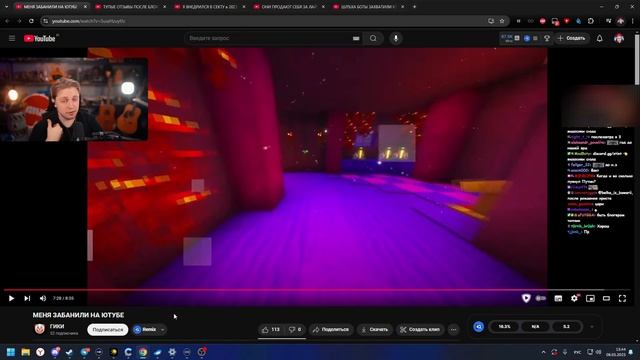Click the blue vidIQ icon below the video
Viewport: 640px width, 360px height.
479,327
